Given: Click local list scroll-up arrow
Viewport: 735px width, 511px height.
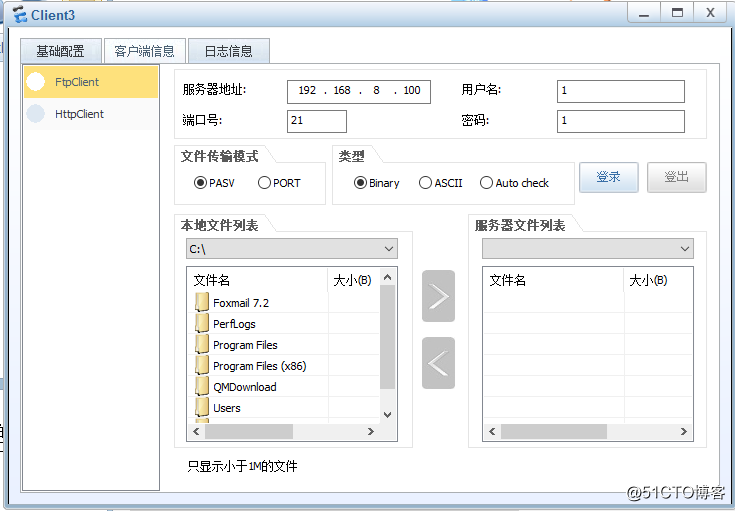Looking at the screenshot, I should pyautogui.click(x=387, y=277).
